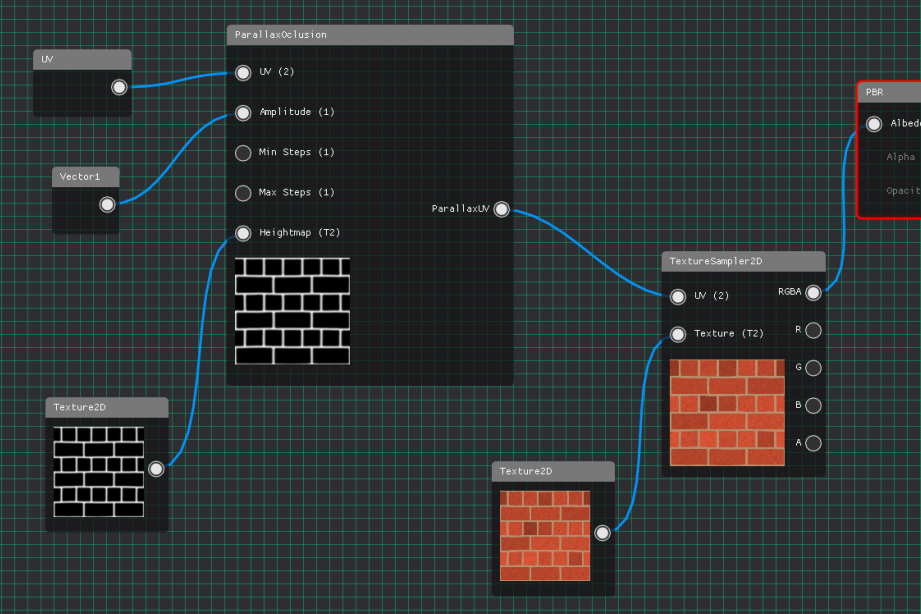This screenshot has width=921, height=614.
Task: Click the Vector1 node's output port
Action: pos(107,205)
